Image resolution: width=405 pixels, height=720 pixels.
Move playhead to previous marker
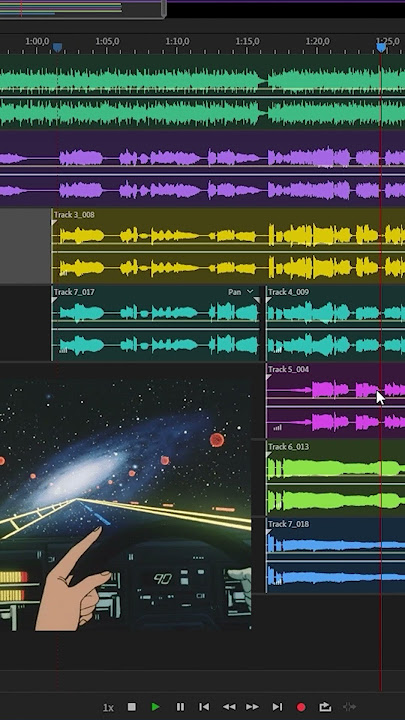204,707
